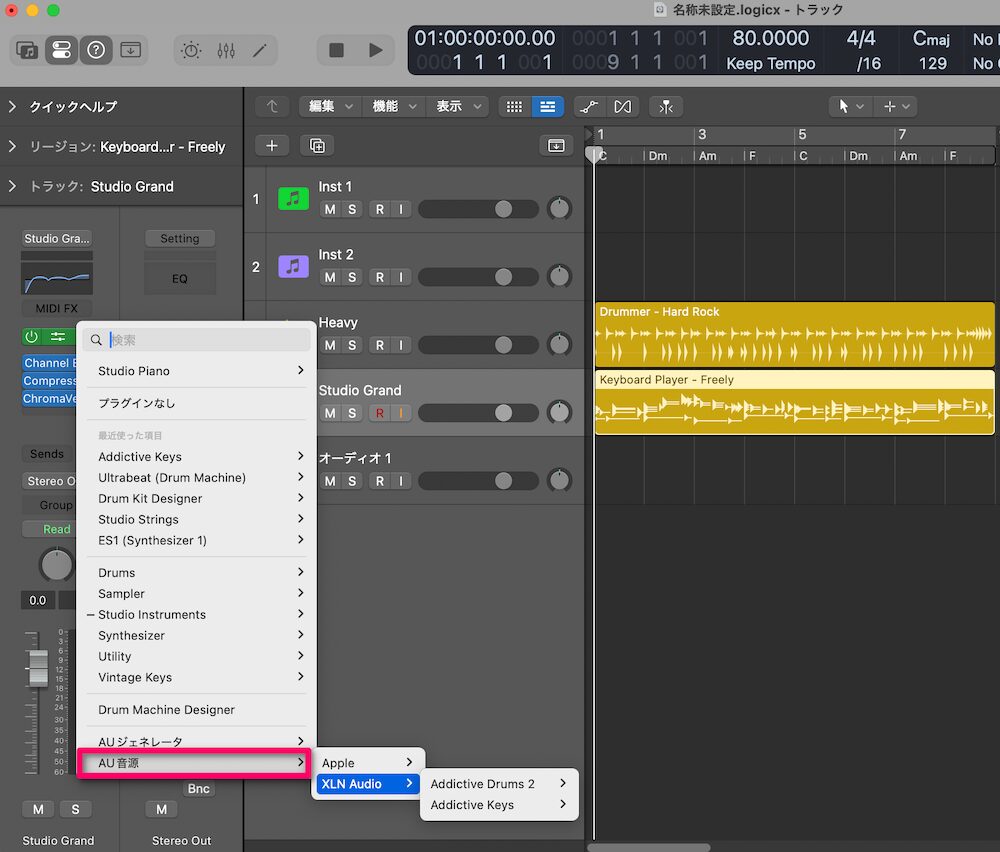This screenshot has height=852, width=1000.
Task: Click the track header download icon
Action: pos(556,145)
